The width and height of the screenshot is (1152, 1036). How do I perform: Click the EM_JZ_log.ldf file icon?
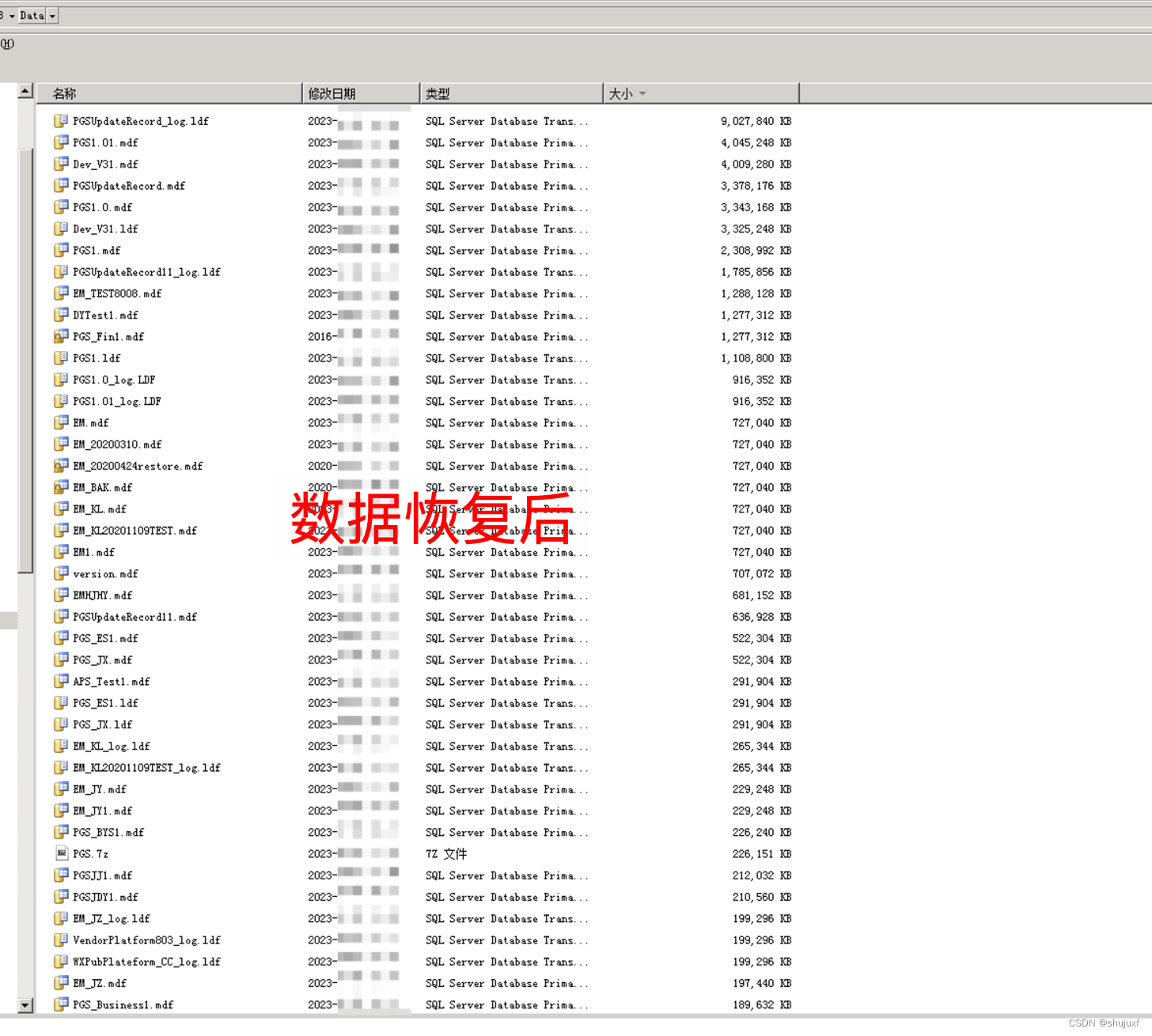(61, 918)
